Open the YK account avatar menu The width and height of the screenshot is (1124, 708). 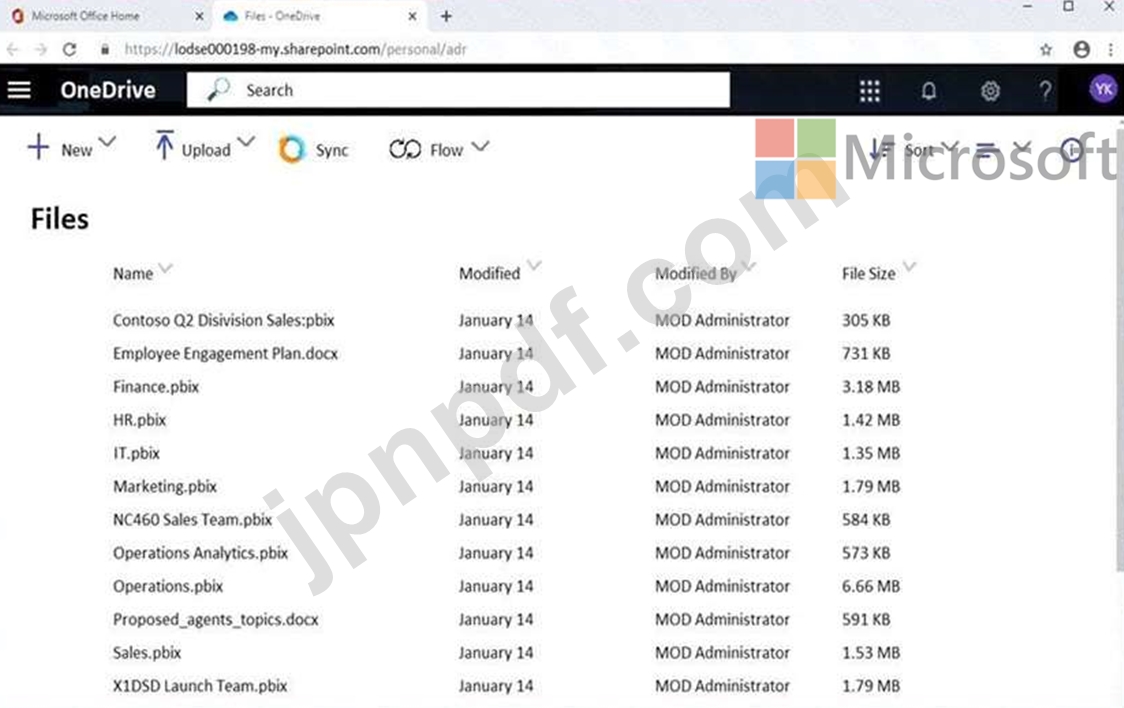tap(1103, 90)
